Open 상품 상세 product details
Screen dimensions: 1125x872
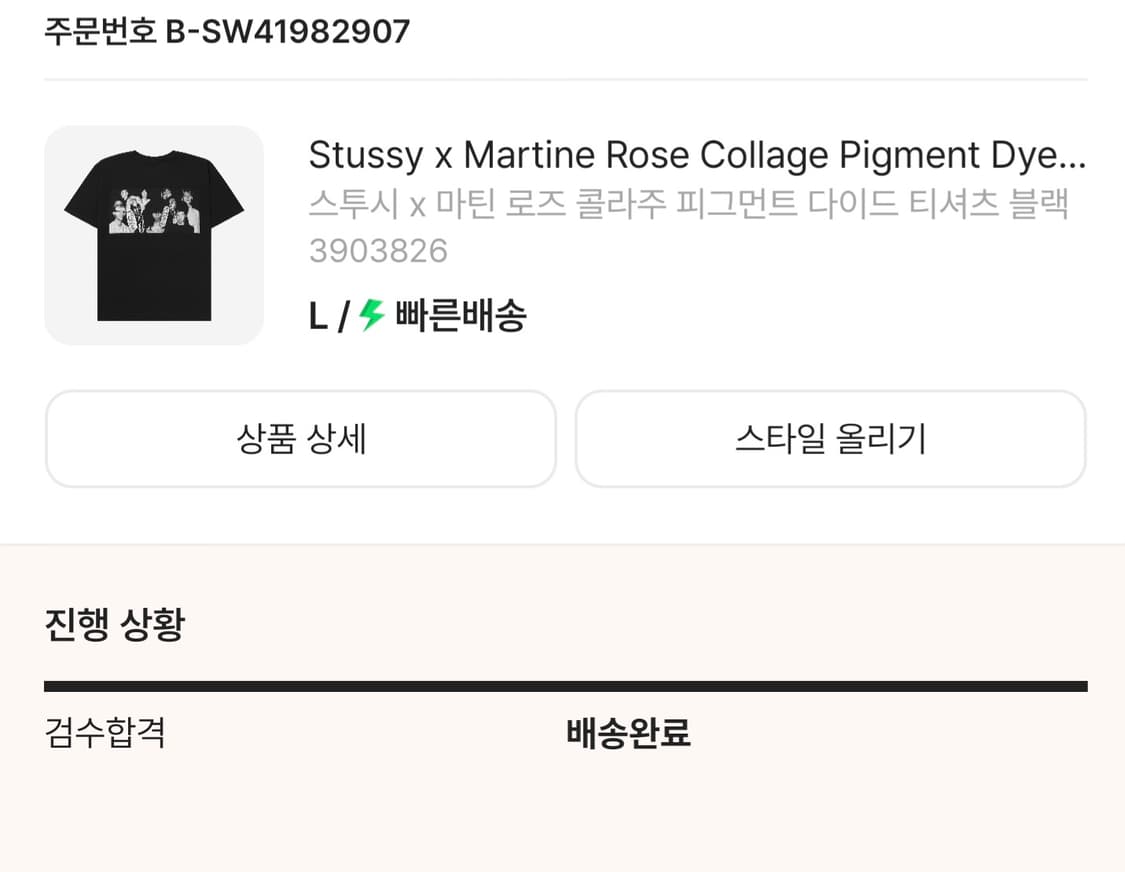(x=301, y=439)
